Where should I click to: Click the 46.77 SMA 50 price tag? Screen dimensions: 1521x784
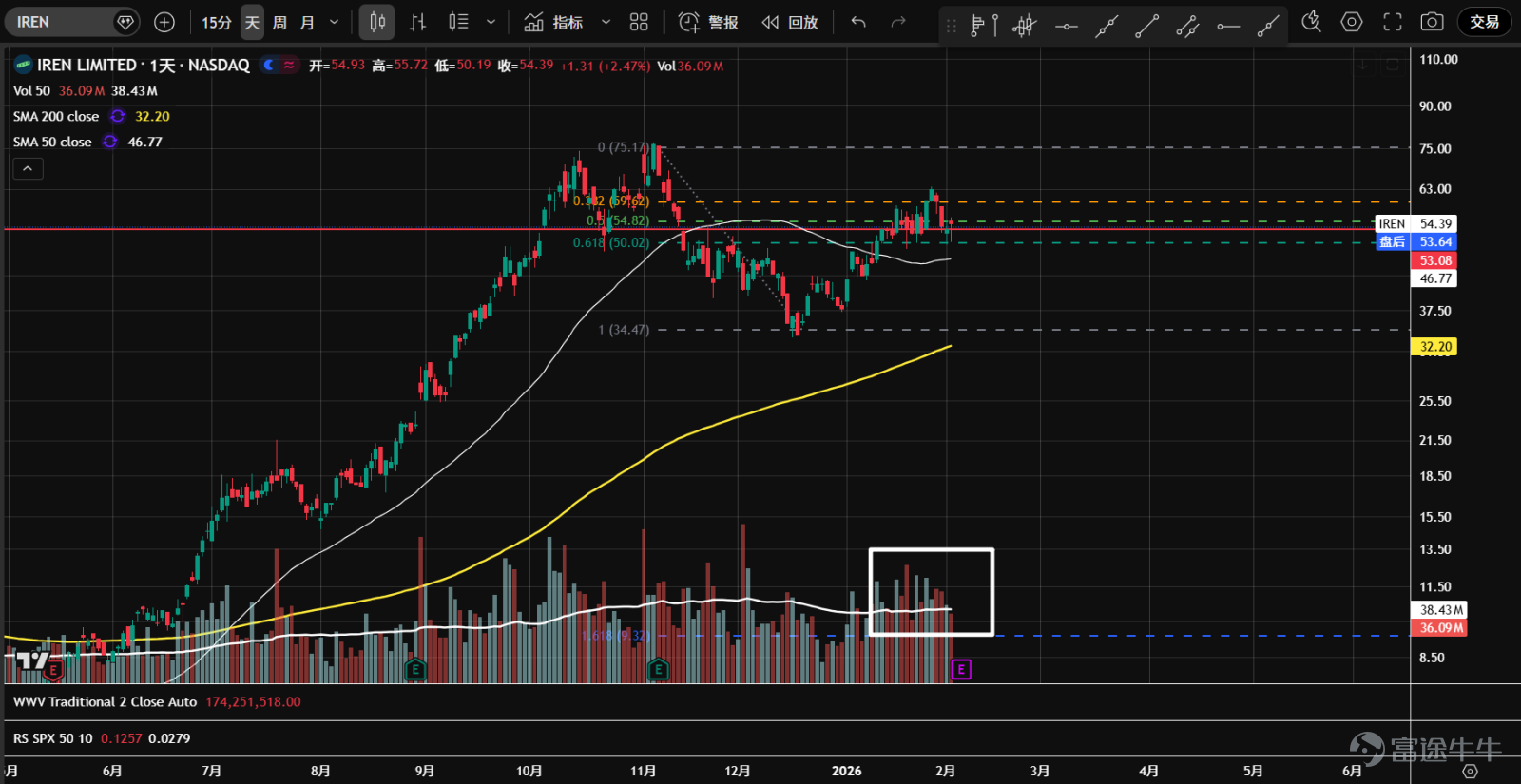[1434, 278]
